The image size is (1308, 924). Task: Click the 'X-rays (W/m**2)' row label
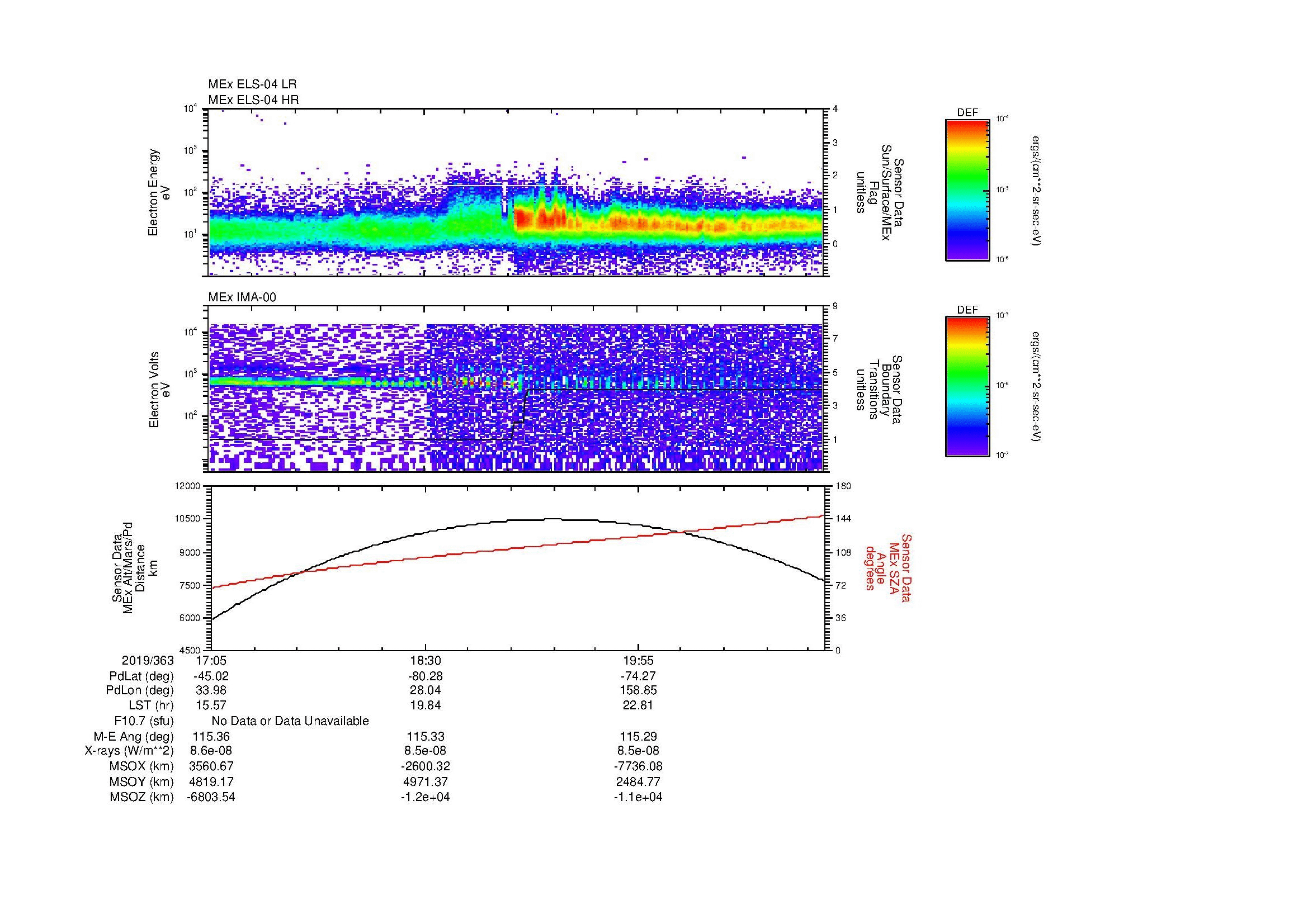coord(129,751)
